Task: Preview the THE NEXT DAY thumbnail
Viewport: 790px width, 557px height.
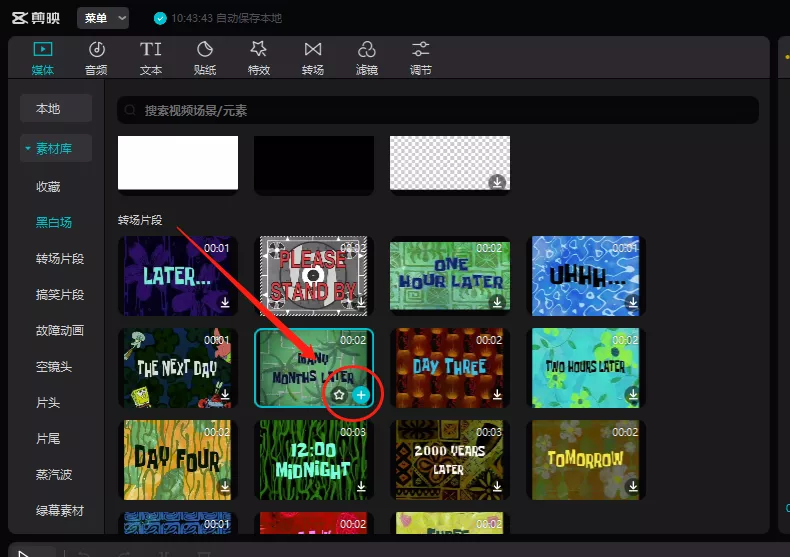Action: [x=178, y=368]
